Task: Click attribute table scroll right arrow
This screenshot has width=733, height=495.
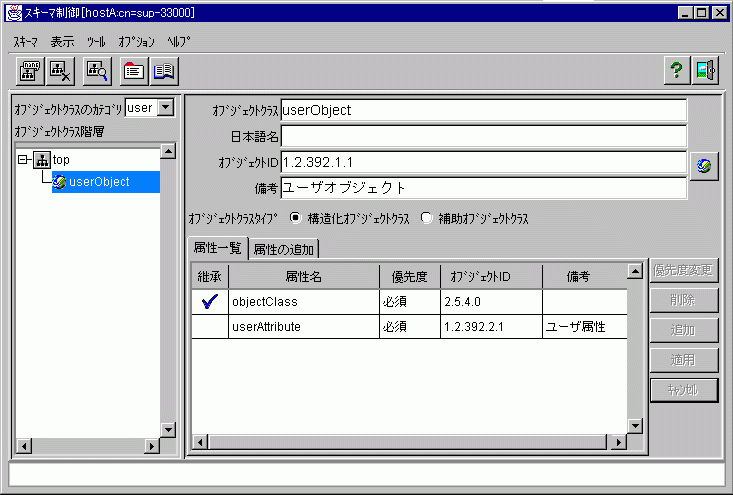Action: tap(618, 442)
